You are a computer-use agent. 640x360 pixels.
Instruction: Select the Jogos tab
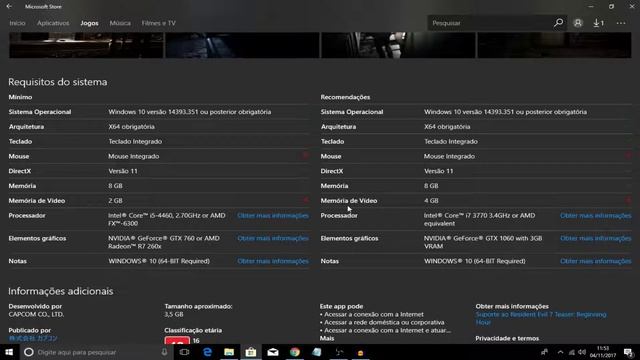point(89,23)
